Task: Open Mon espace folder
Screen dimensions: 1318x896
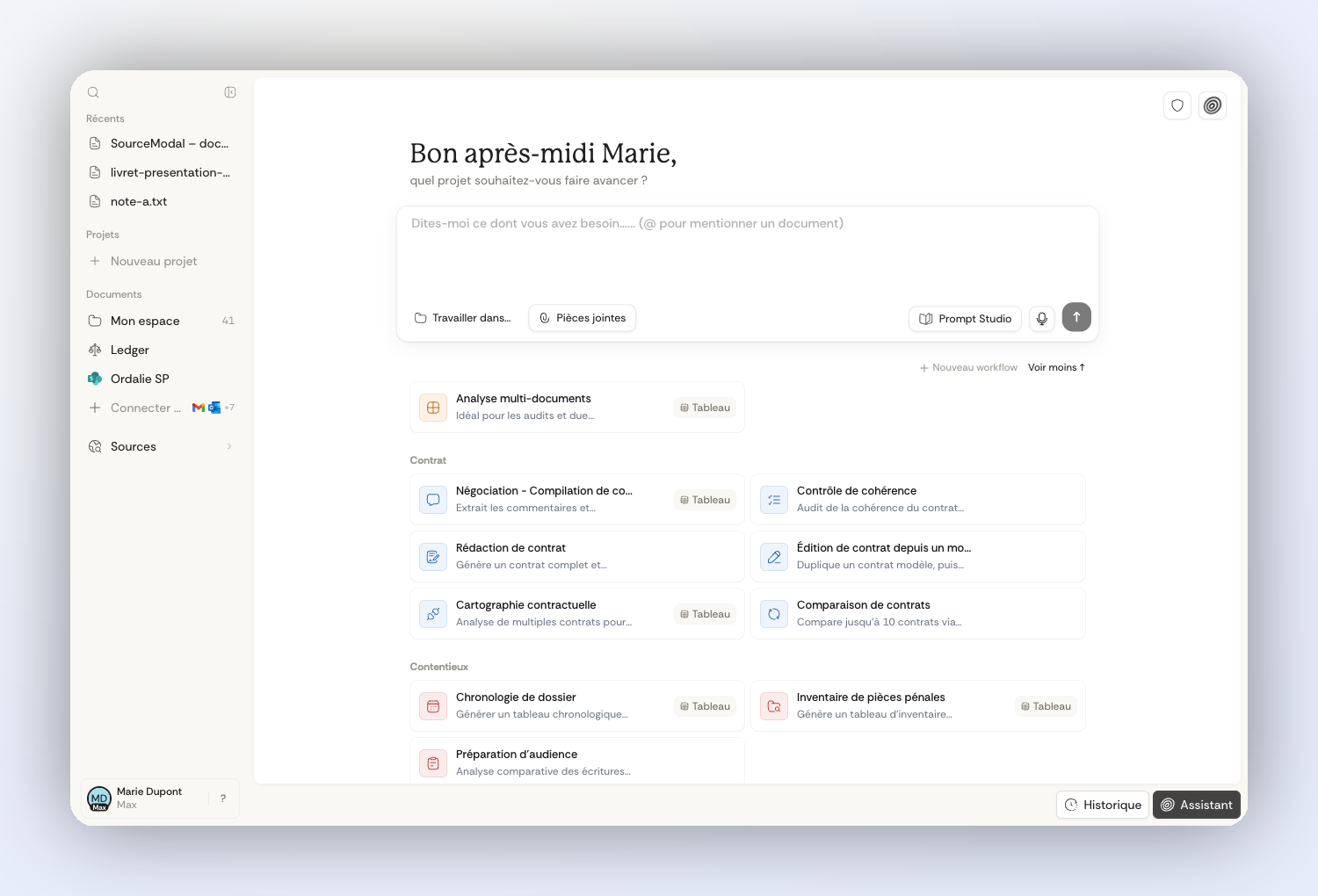Action: tap(162, 321)
